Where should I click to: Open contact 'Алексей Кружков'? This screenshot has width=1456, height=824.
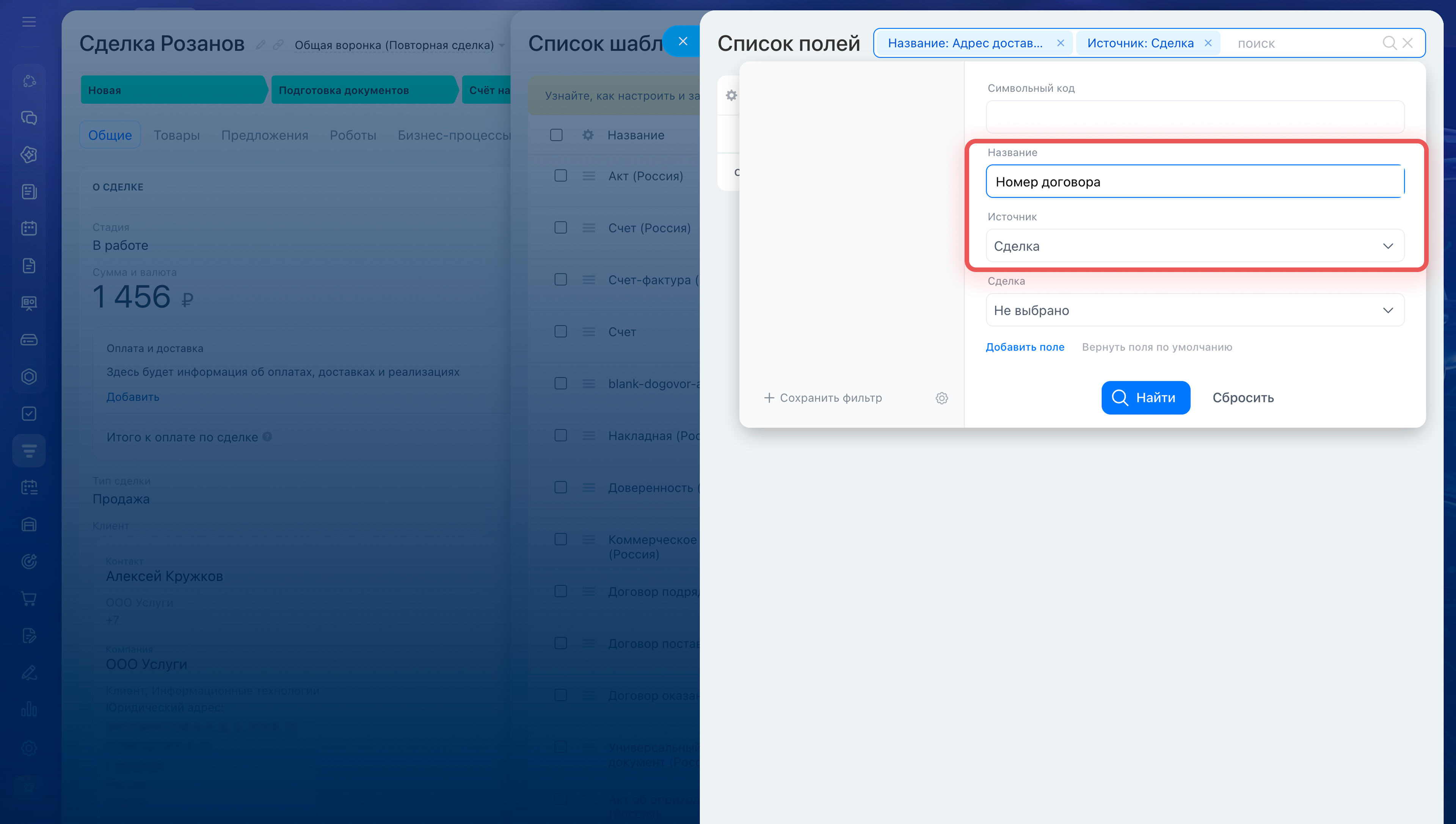click(x=165, y=576)
